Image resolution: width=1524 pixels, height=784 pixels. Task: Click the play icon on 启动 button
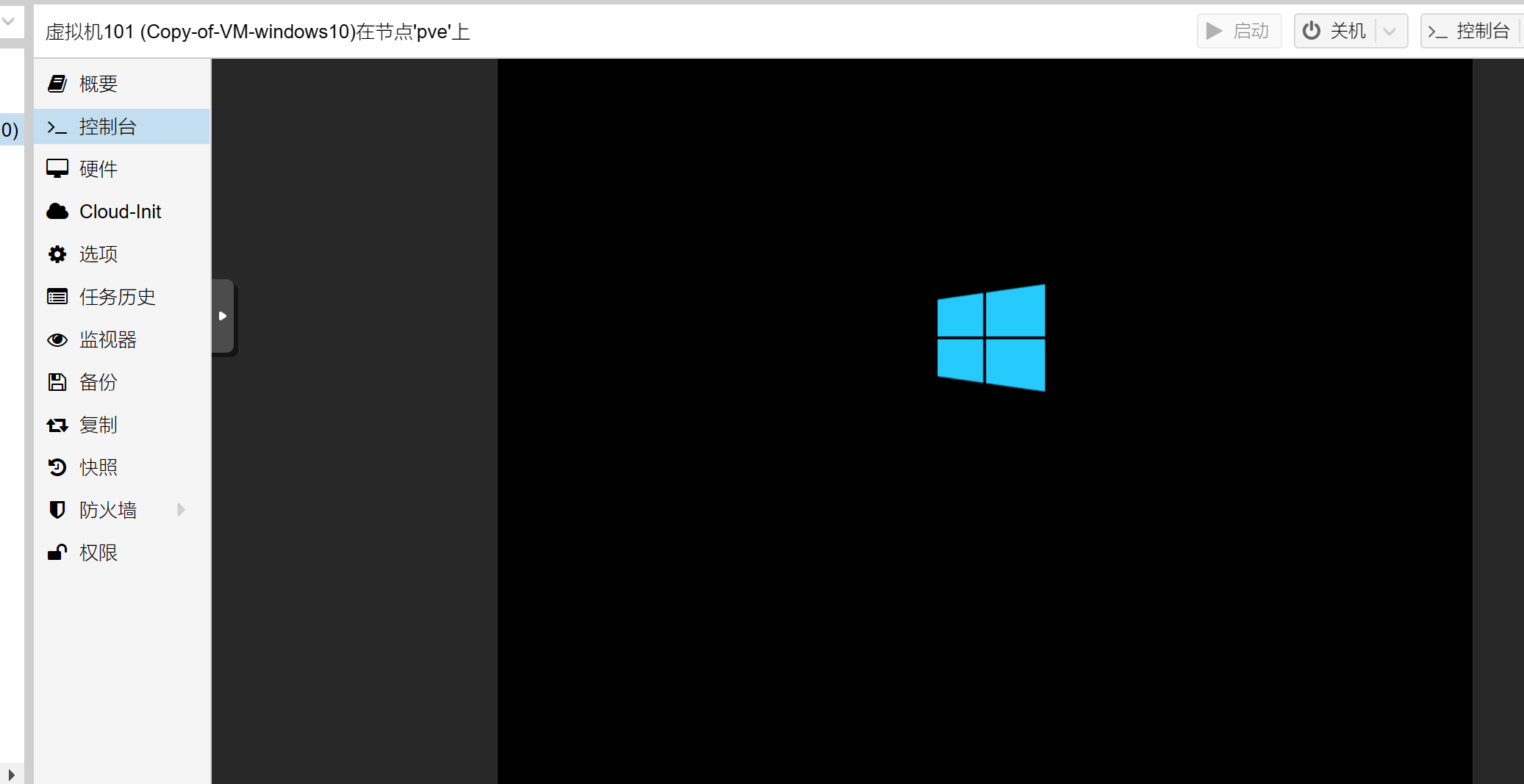click(x=1214, y=31)
